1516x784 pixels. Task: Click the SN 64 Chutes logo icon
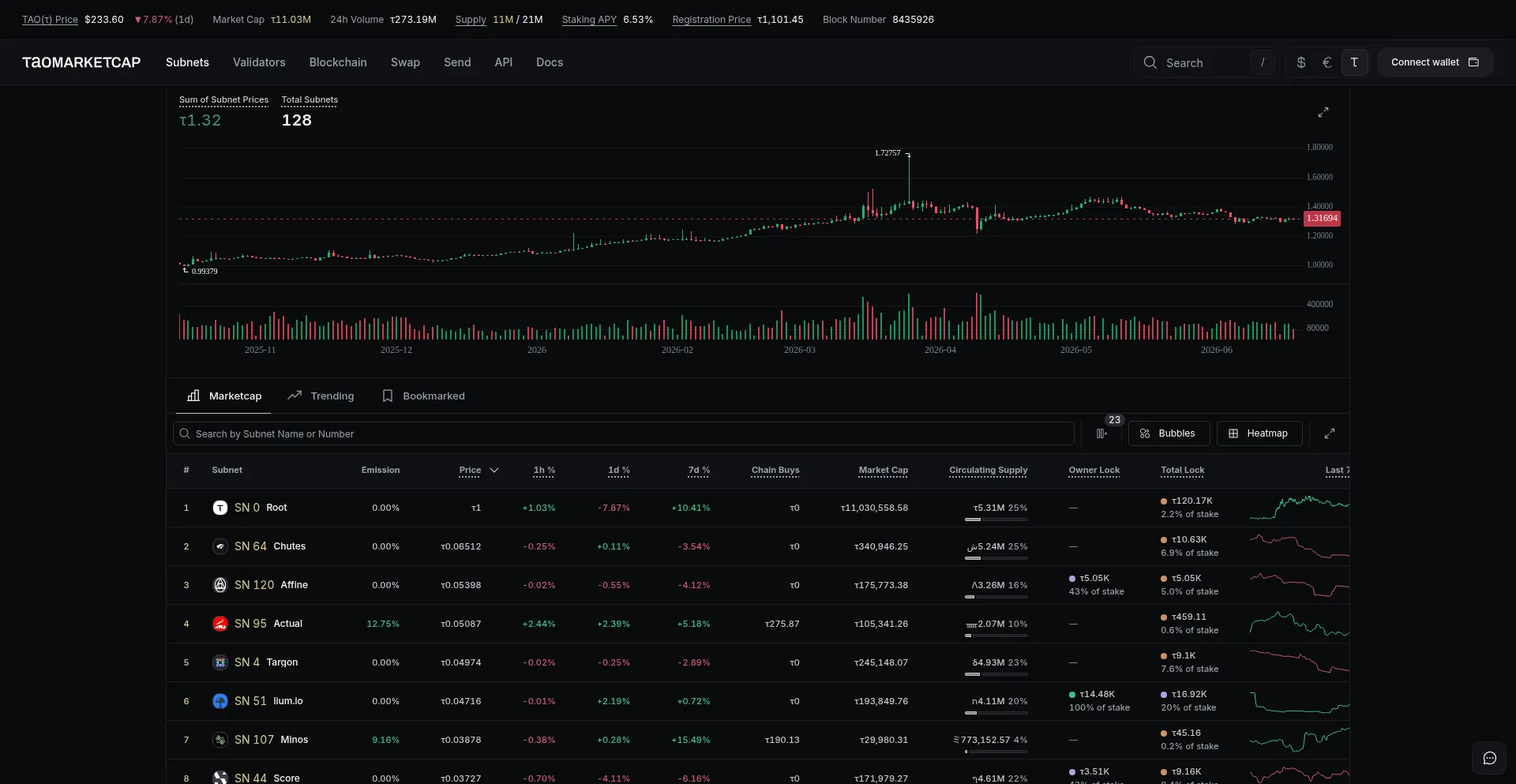220,546
